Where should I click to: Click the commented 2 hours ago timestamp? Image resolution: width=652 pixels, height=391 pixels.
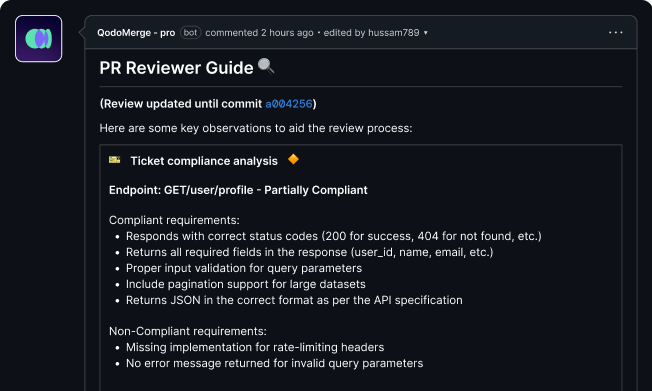pyautogui.click(x=259, y=32)
